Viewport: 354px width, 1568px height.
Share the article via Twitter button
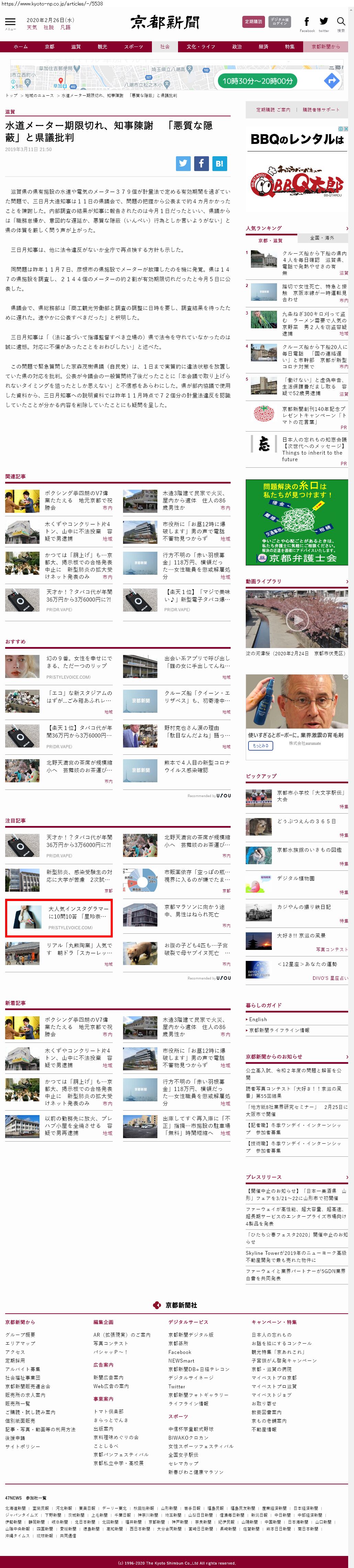pos(183,163)
